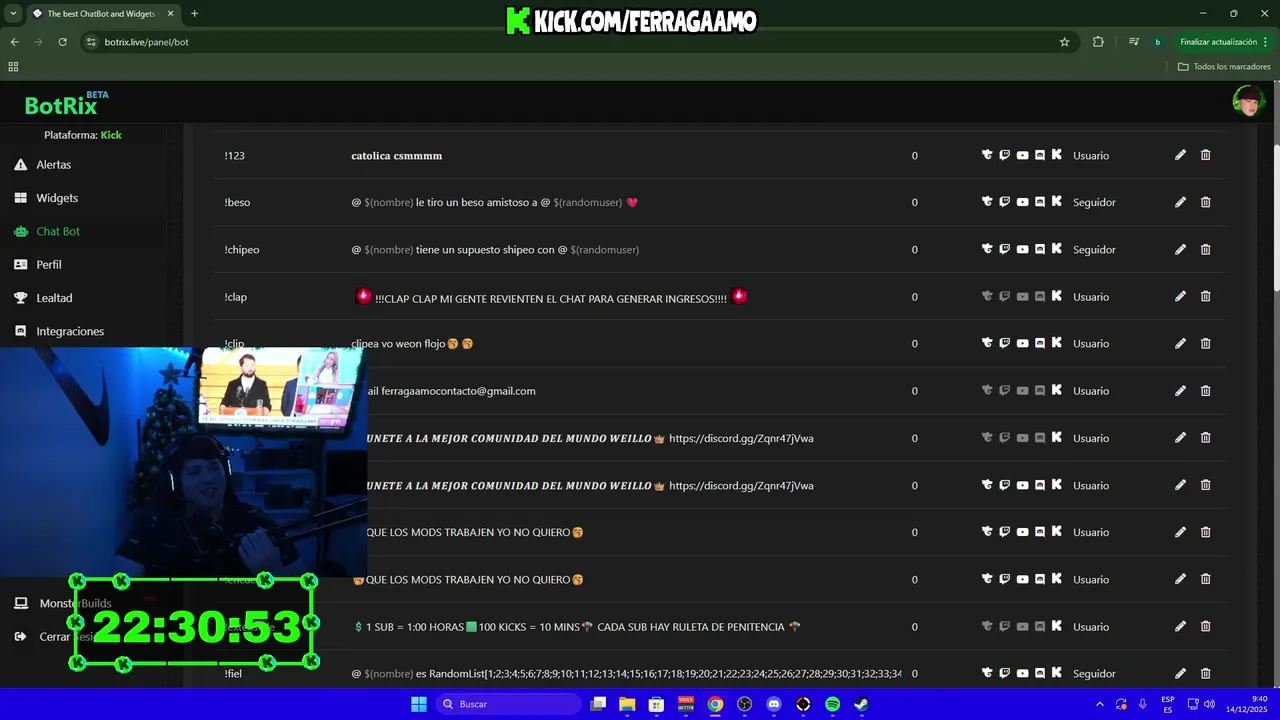Image resolution: width=1280 pixels, height=720 pixels.
Task: Click Finalizar actualización button
Action: coord(1218,42)
